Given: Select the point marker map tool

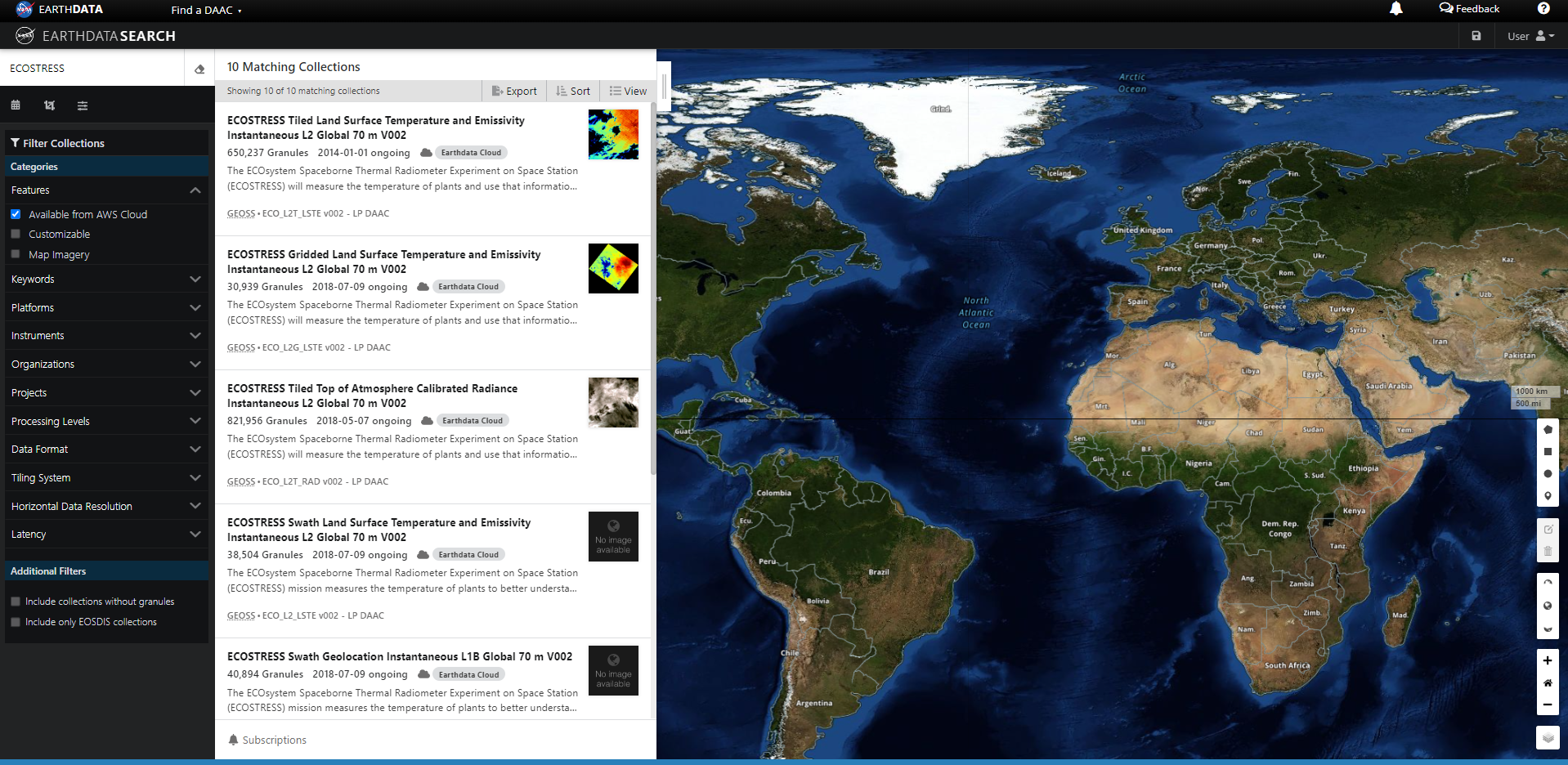Looking at the screenshot, I should [1548, 496].
